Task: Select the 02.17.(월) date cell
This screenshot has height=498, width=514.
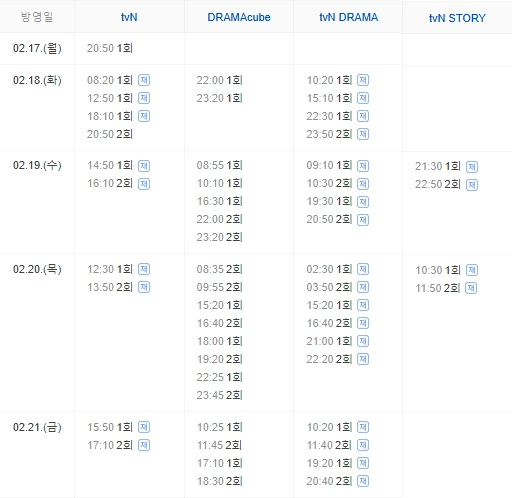Action: pos(37,48)
